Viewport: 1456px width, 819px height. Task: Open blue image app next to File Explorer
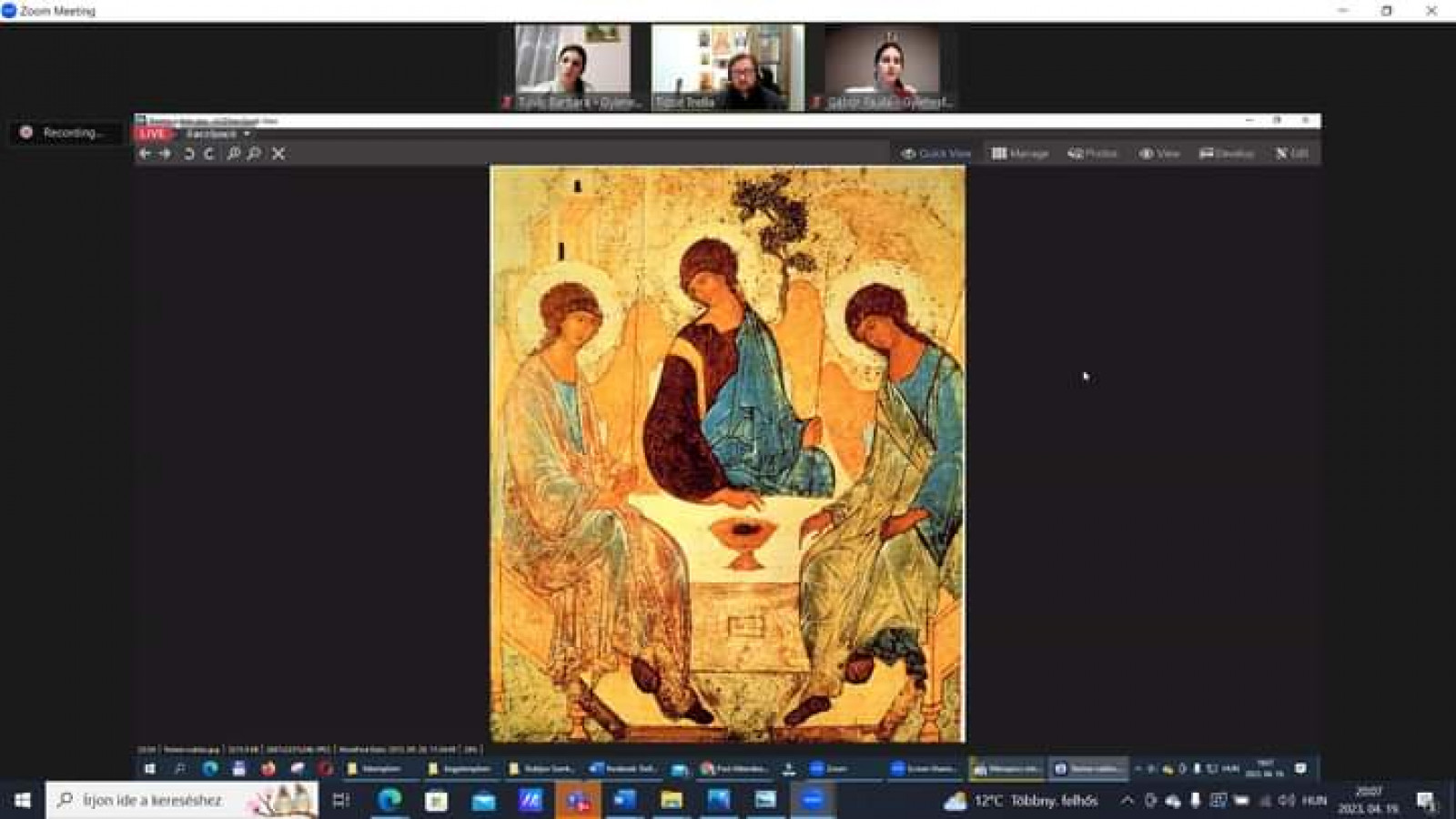(x=719, y=800)
